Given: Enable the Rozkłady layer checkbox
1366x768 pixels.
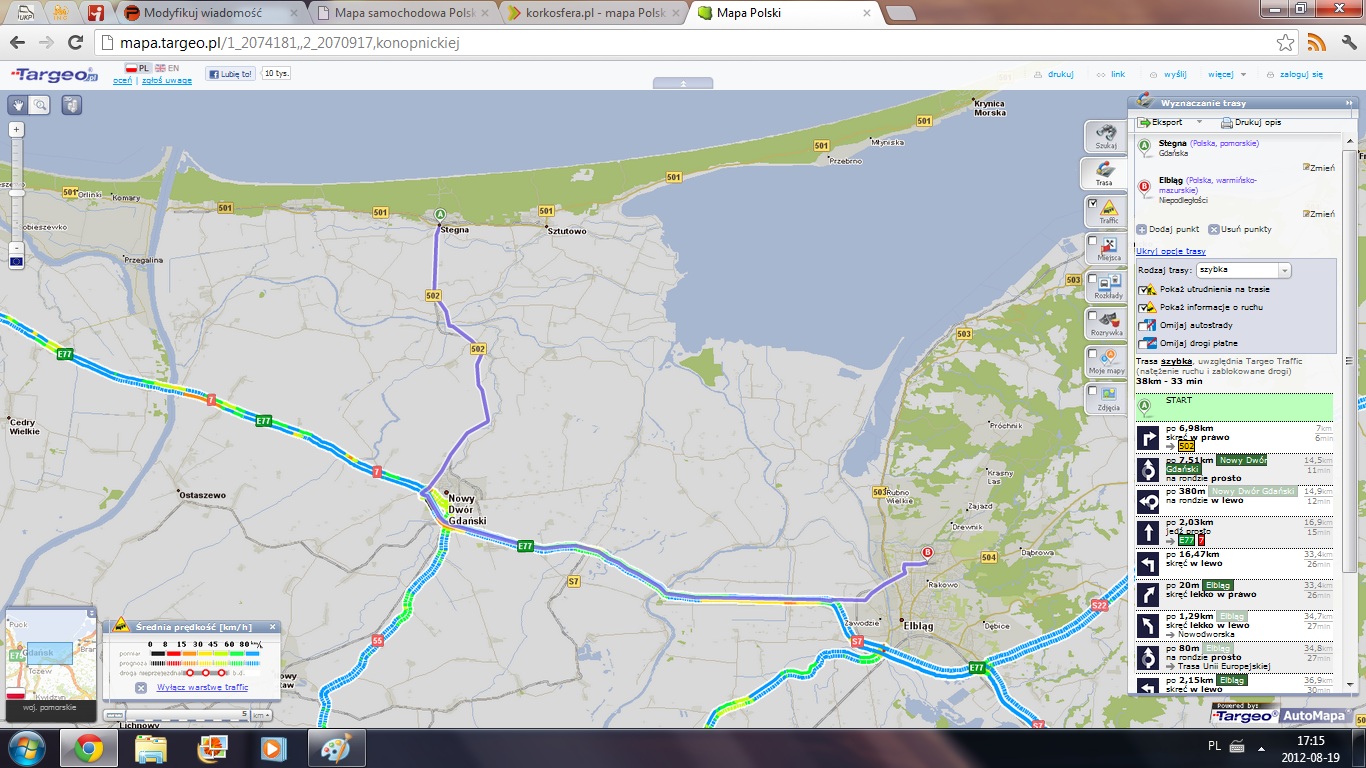Looking at the screenshot, I should coord(1092,279).
